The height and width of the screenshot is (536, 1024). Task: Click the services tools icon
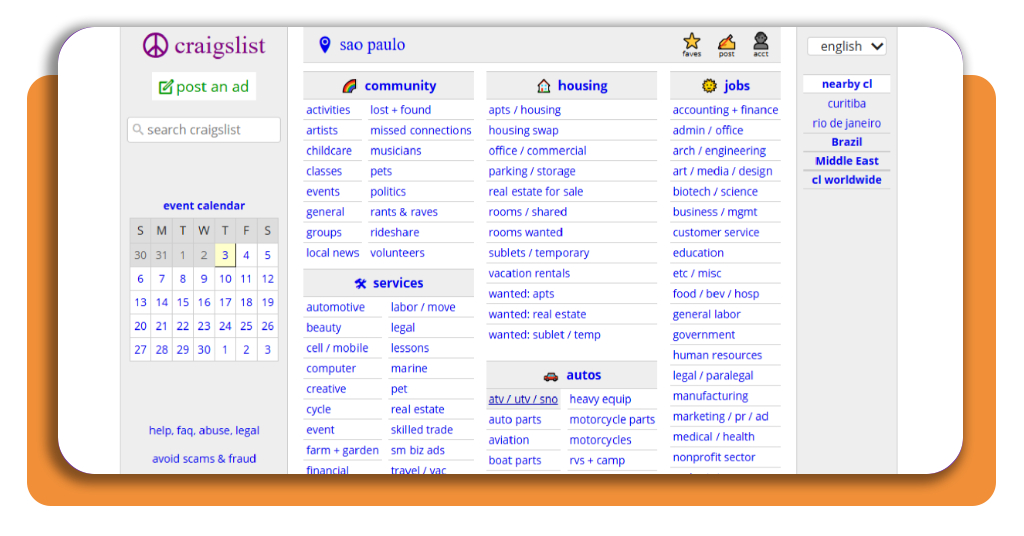click(360, 283)
